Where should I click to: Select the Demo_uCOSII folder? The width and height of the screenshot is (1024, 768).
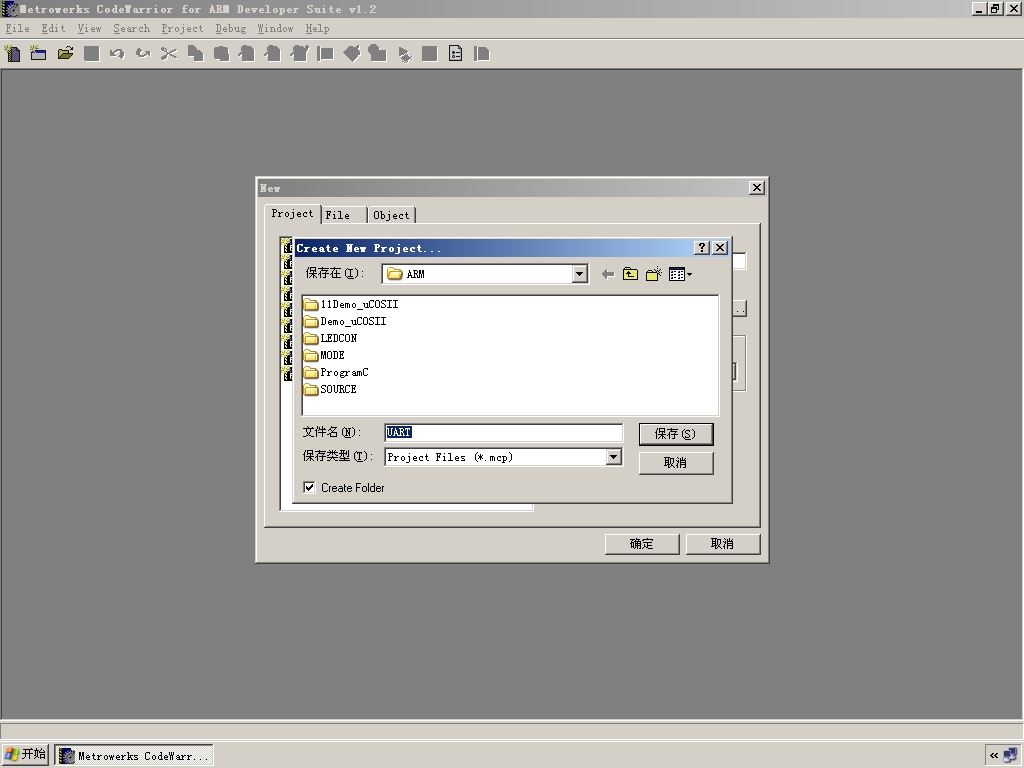click(x=345, y=321)
